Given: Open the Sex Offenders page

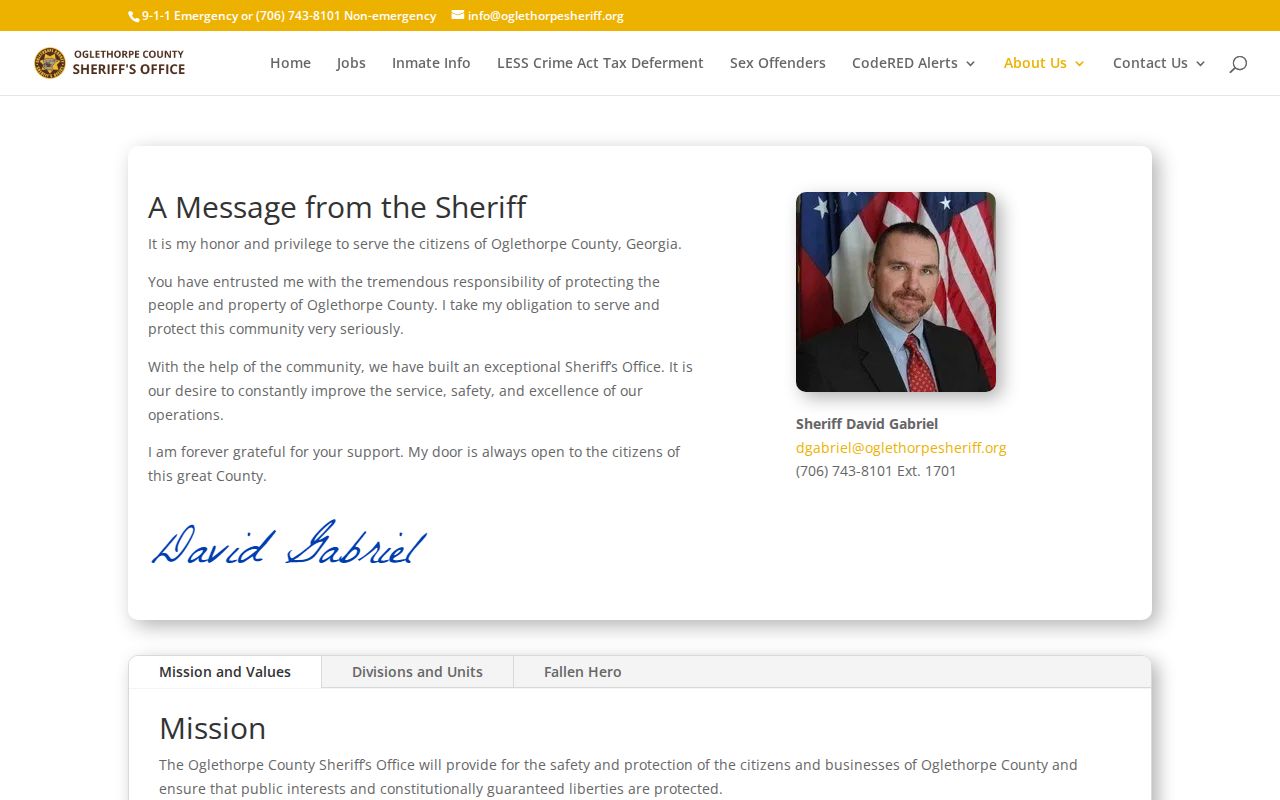Looking at the screenshot, I should point(778,63).
